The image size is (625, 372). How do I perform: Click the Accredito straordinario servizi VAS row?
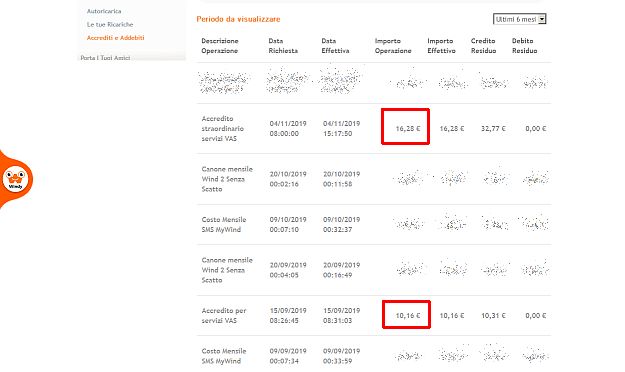pos(374,128)
